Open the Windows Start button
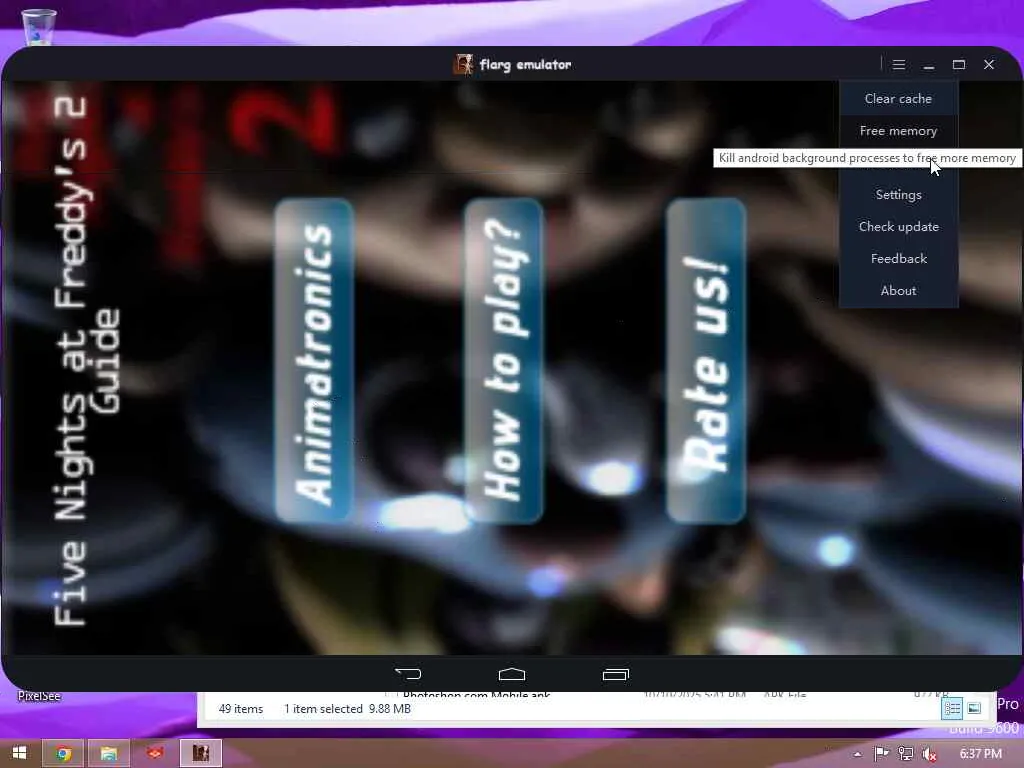The image size is (1024, 768). point(20,753)
